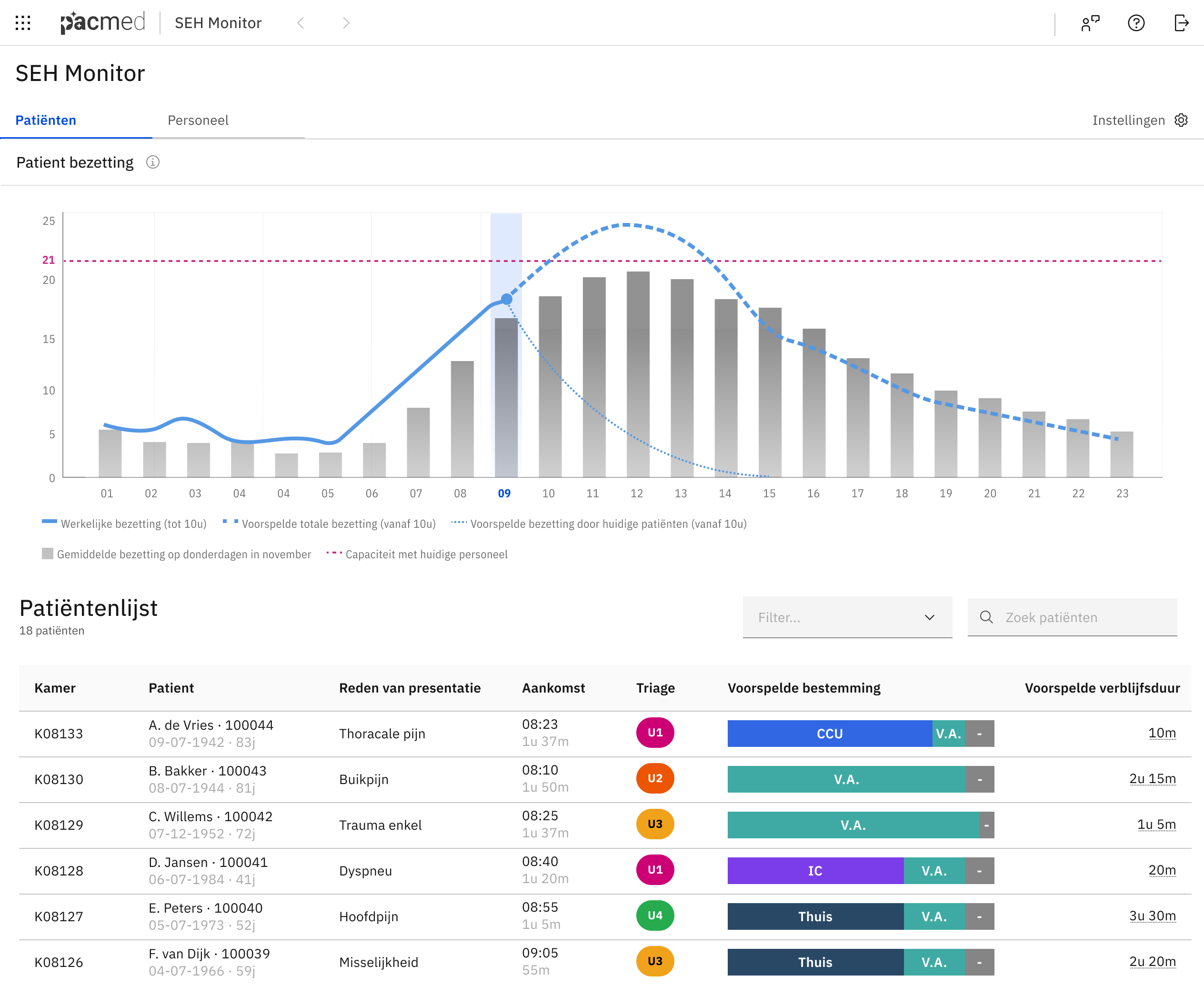
Task: Open the user feedback icon
Action: point(1090,23)
